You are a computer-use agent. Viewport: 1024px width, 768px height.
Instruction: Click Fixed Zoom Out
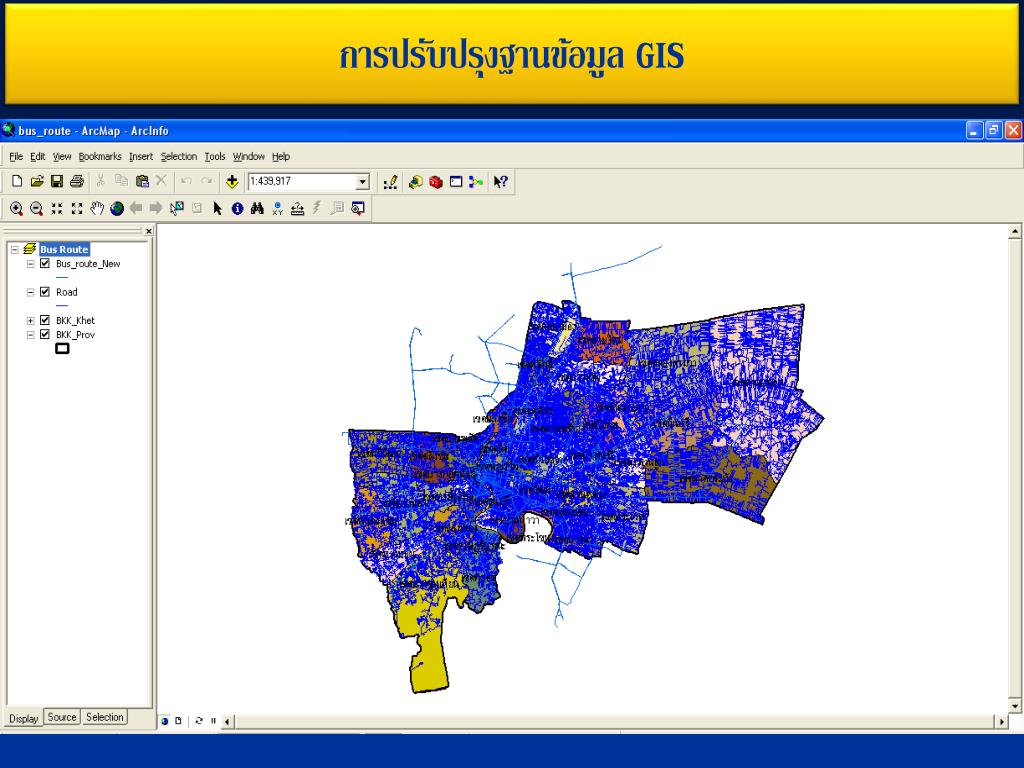tap(77, 208)
